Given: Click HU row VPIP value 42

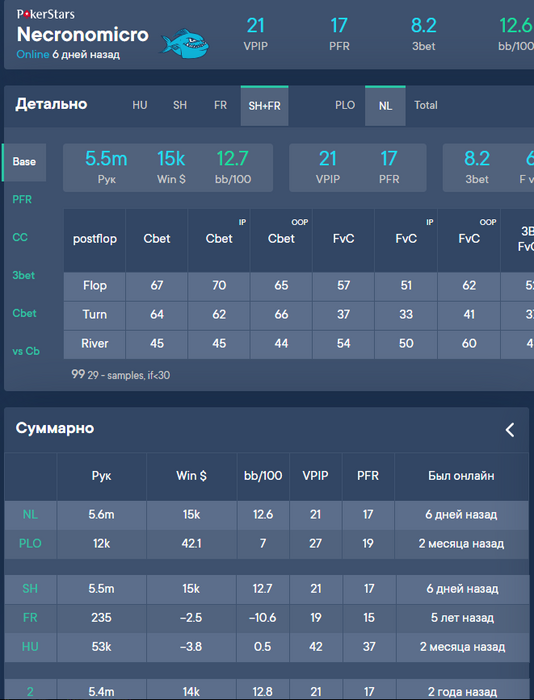Looking at the screenshot, I should pos(316,647).
